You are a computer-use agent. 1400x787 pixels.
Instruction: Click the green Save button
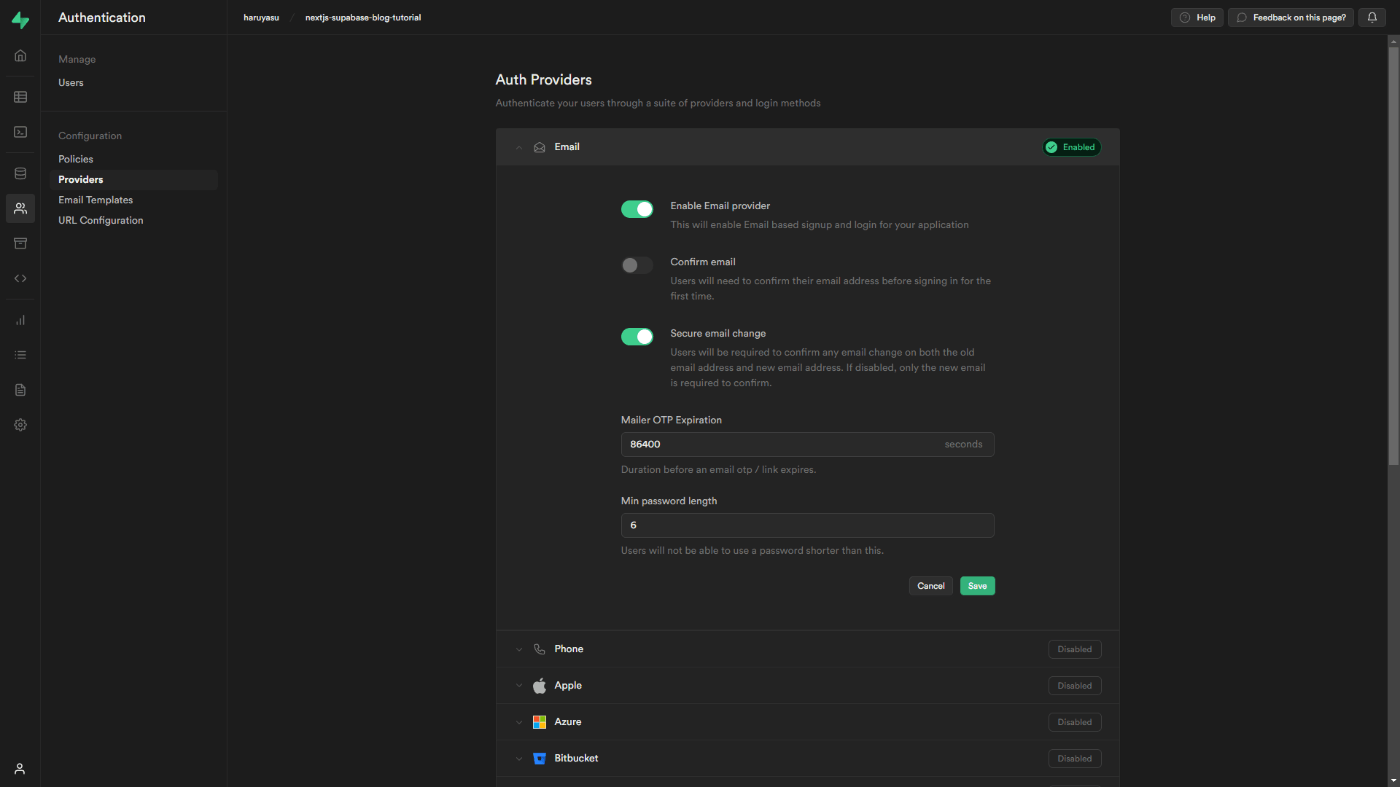pyautogui.click(x=977, y=586)
